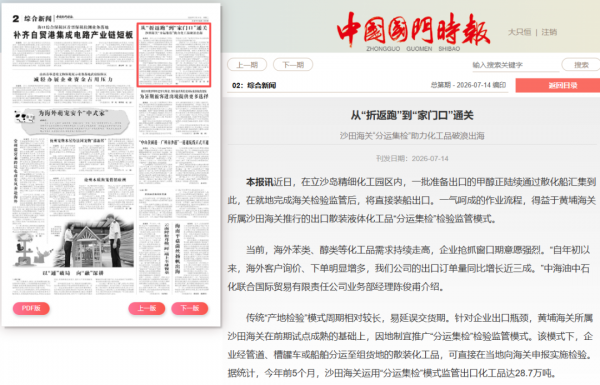600x385 pixels.
Task: Click the paragraph beginning 传统"产地检验"模式
Action: pos(411,346)
